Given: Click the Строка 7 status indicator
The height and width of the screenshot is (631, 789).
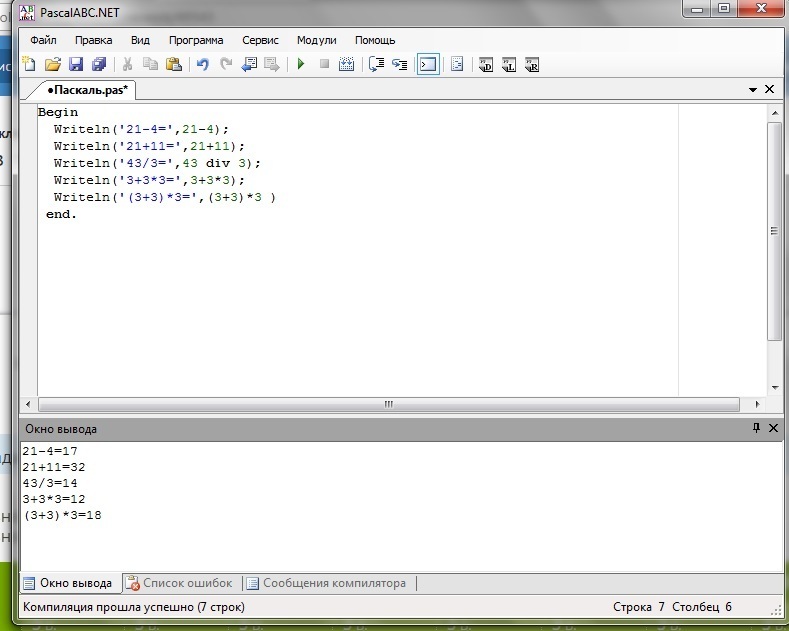Looking at the screenshot, I should coord(639,607).
